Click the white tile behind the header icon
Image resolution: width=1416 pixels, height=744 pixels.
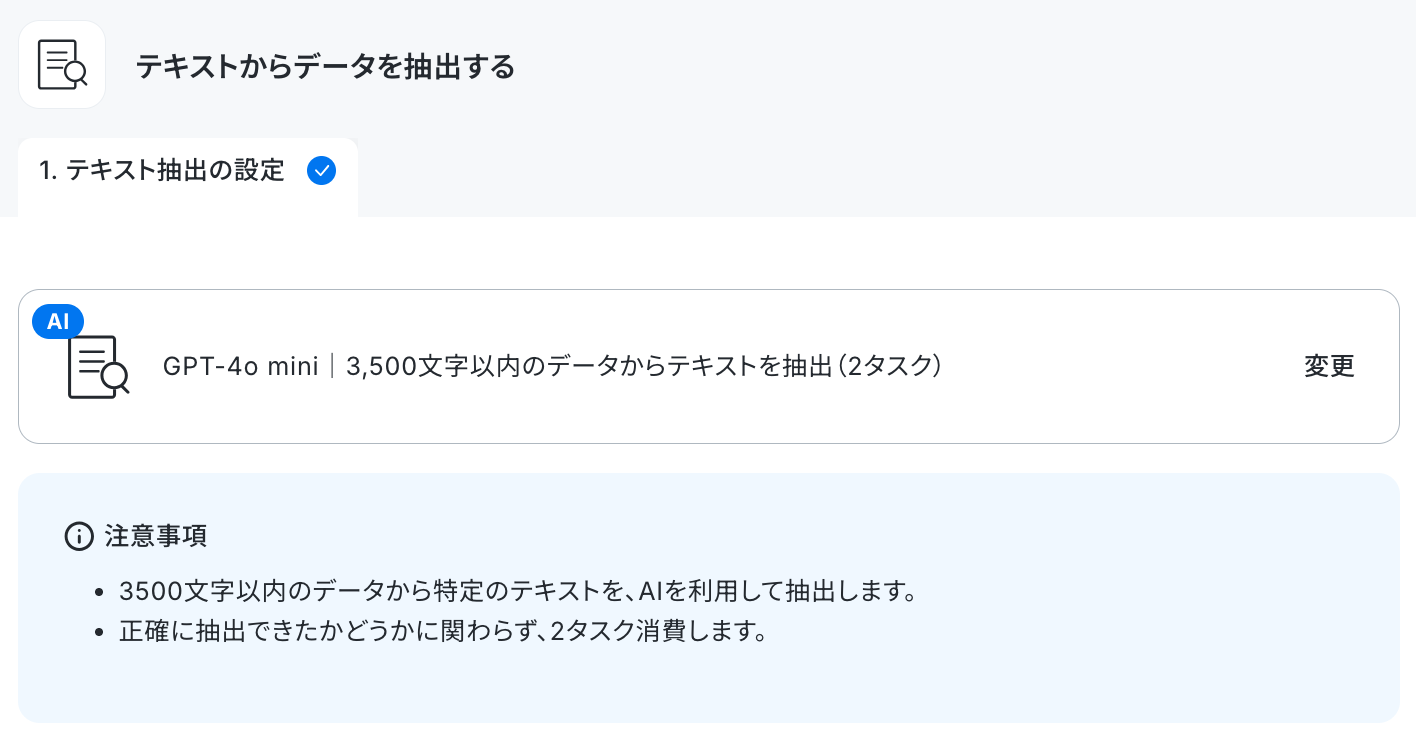62,64
